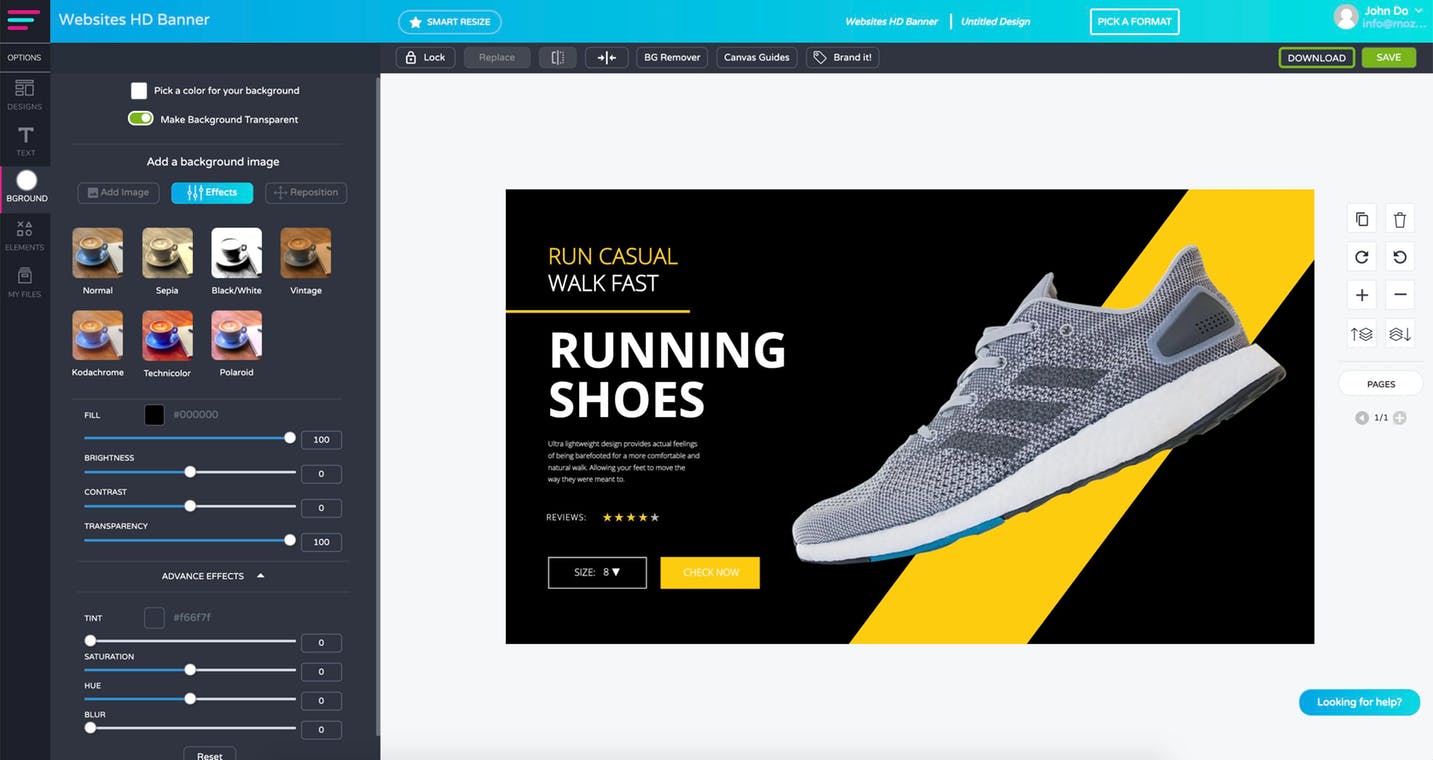Click the Blur slider handle

click(90, 728)
